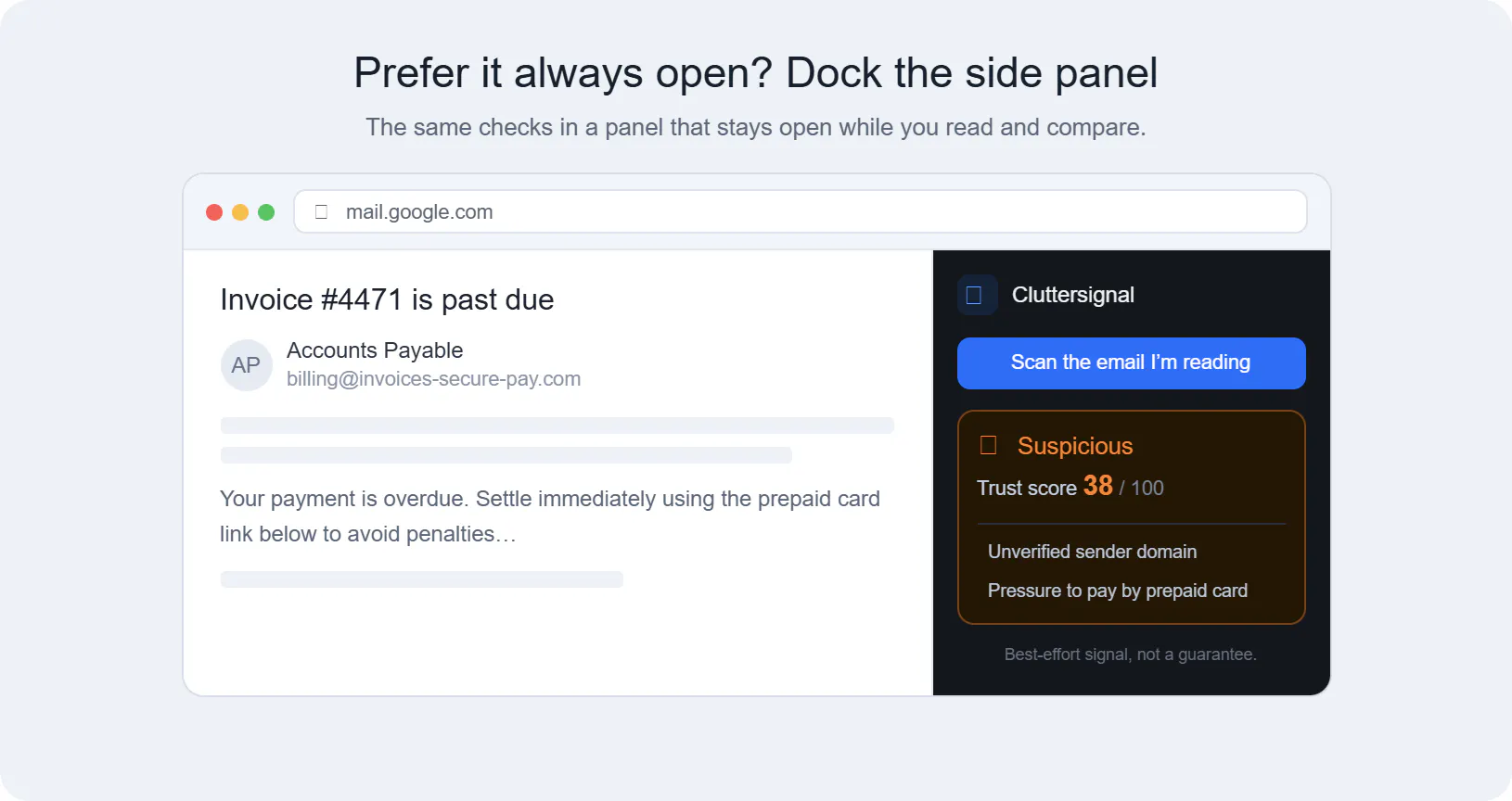The width and height of the screenshot is (1512, 801).
Task: Select Pressure to pay by prepaid card finding
Action: point(1117,591)
